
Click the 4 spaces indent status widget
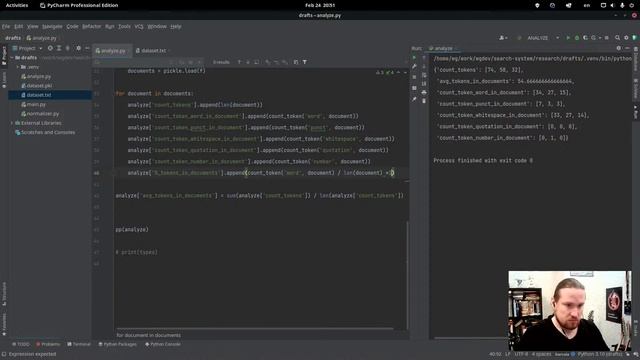pyautogui.click(x=542, y=354)
